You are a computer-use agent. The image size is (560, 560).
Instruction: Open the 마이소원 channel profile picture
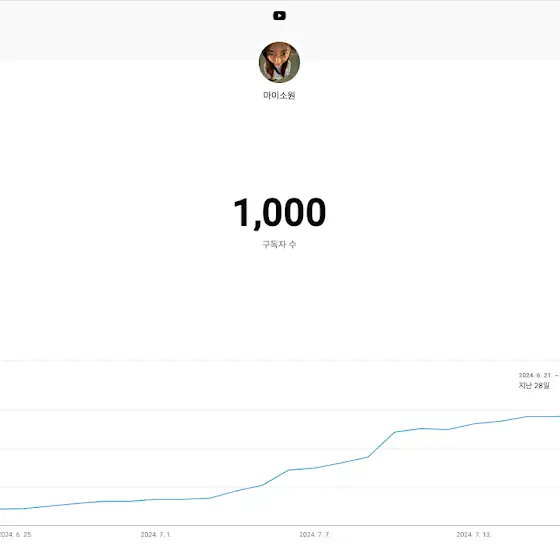click(x=279, y=62)
